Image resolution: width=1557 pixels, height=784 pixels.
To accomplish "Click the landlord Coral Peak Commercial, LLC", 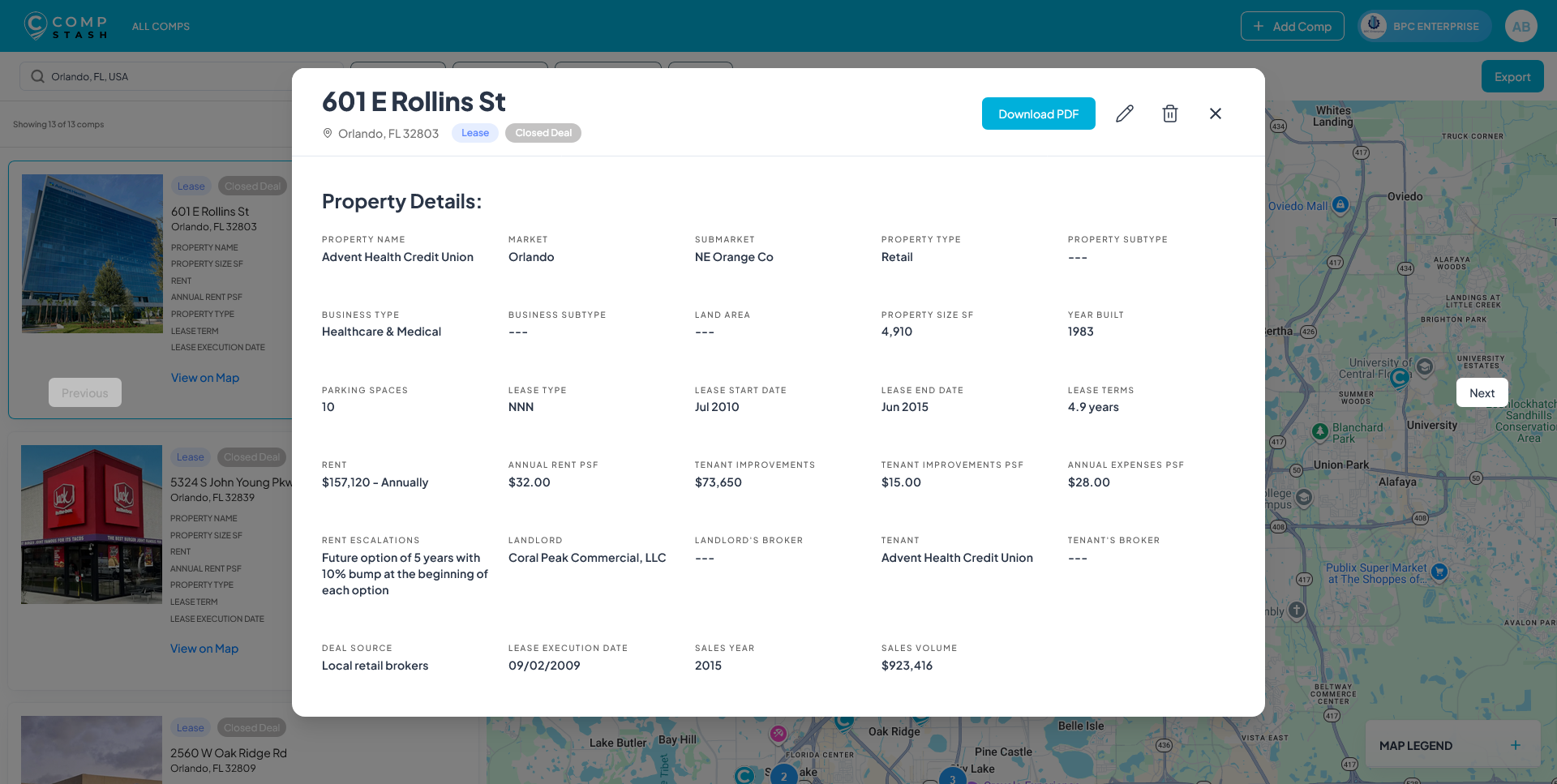I will (587, 558).
